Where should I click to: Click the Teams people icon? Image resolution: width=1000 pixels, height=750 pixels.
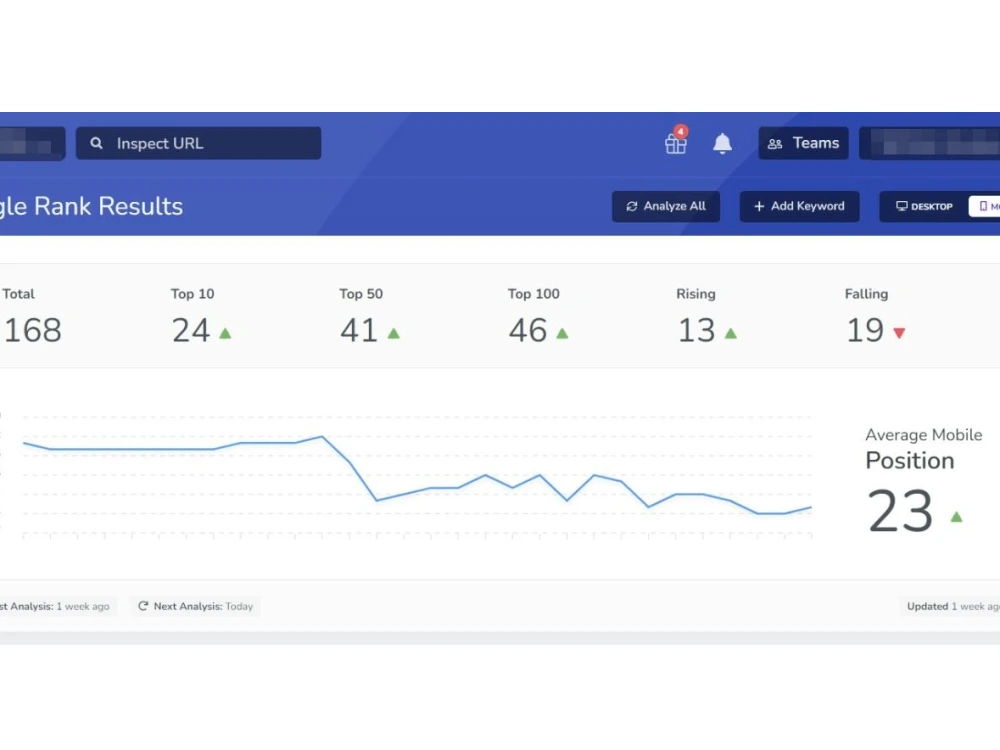[x=774, y=143]
